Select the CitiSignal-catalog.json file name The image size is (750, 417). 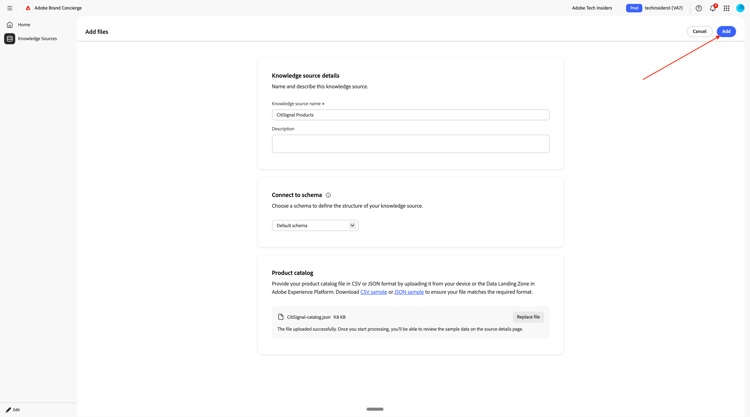point(309,317)
